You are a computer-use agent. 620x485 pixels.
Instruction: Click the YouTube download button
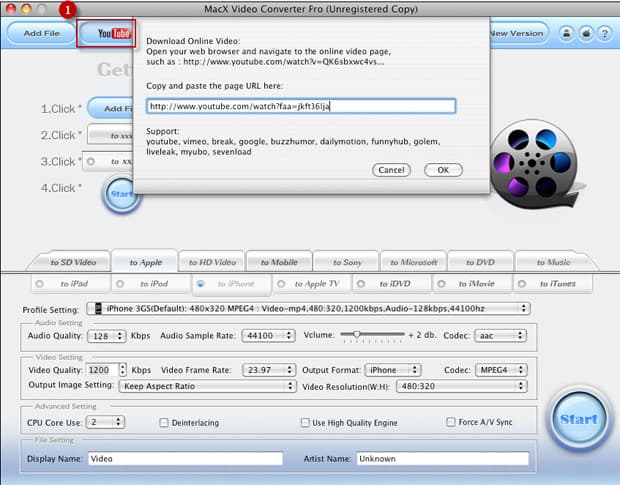[x=106, y=34]
